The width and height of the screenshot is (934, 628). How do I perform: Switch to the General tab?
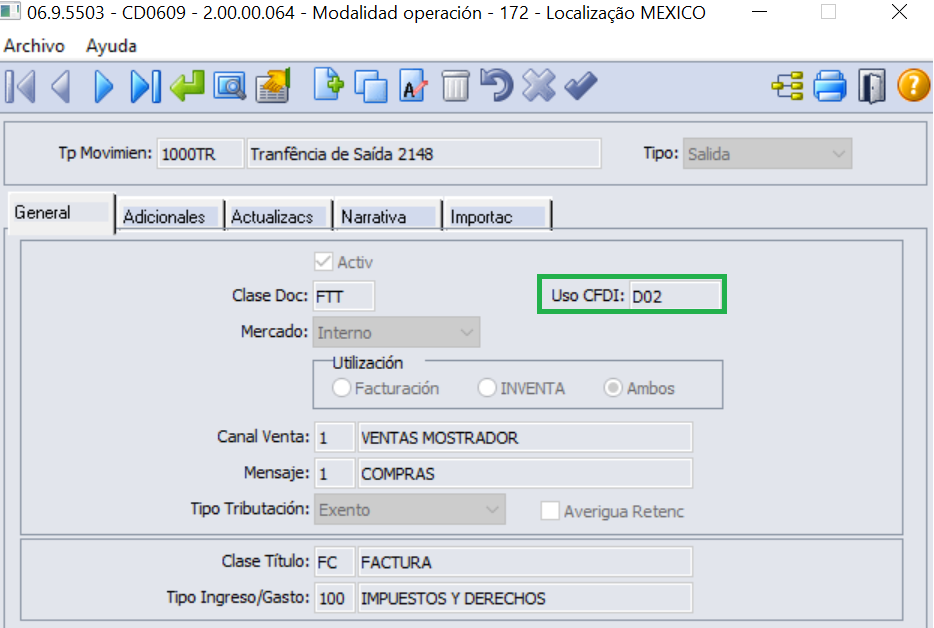(x=61, y=213)
